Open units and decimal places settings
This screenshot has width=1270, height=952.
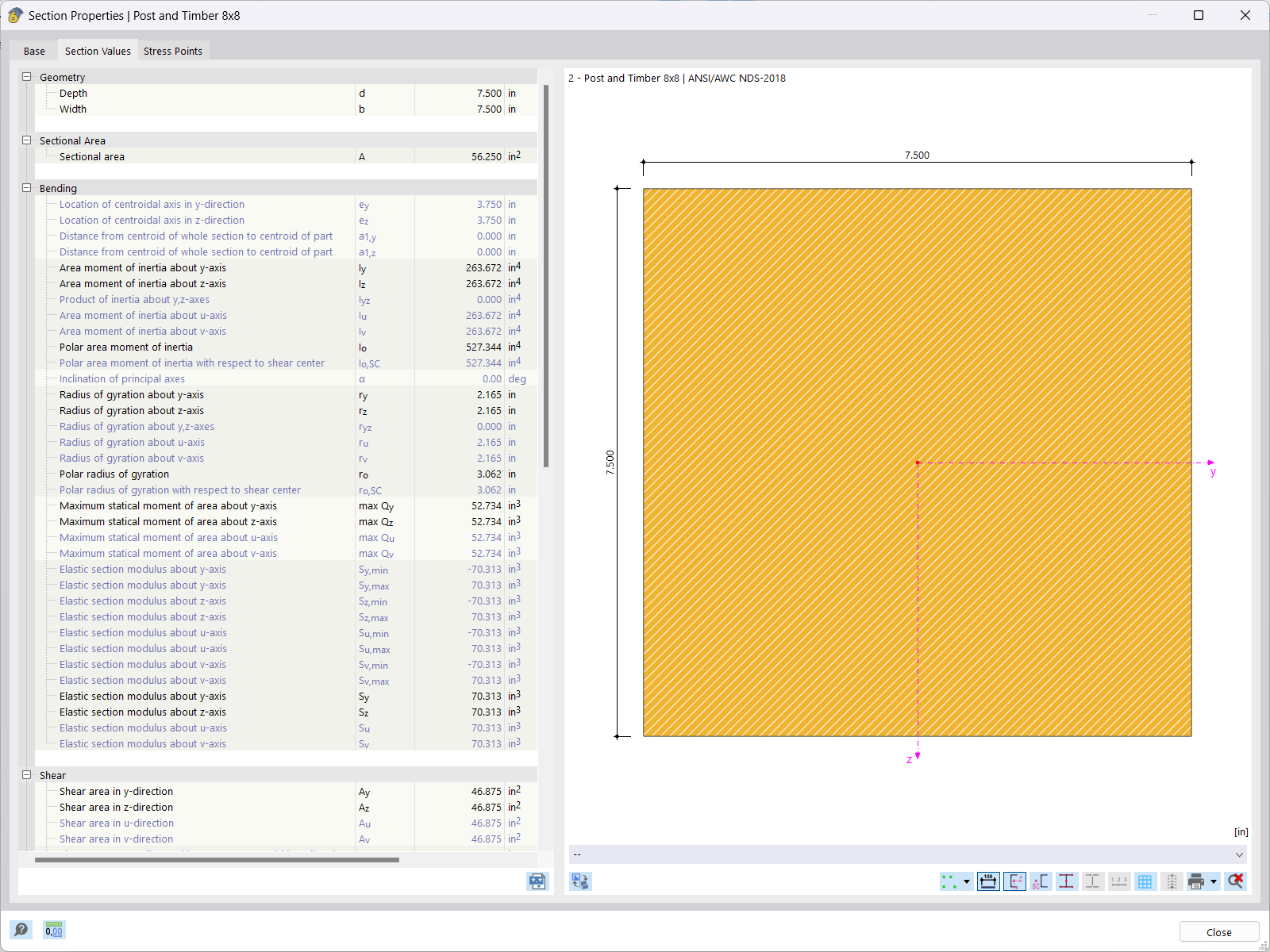tap(53, 930)
